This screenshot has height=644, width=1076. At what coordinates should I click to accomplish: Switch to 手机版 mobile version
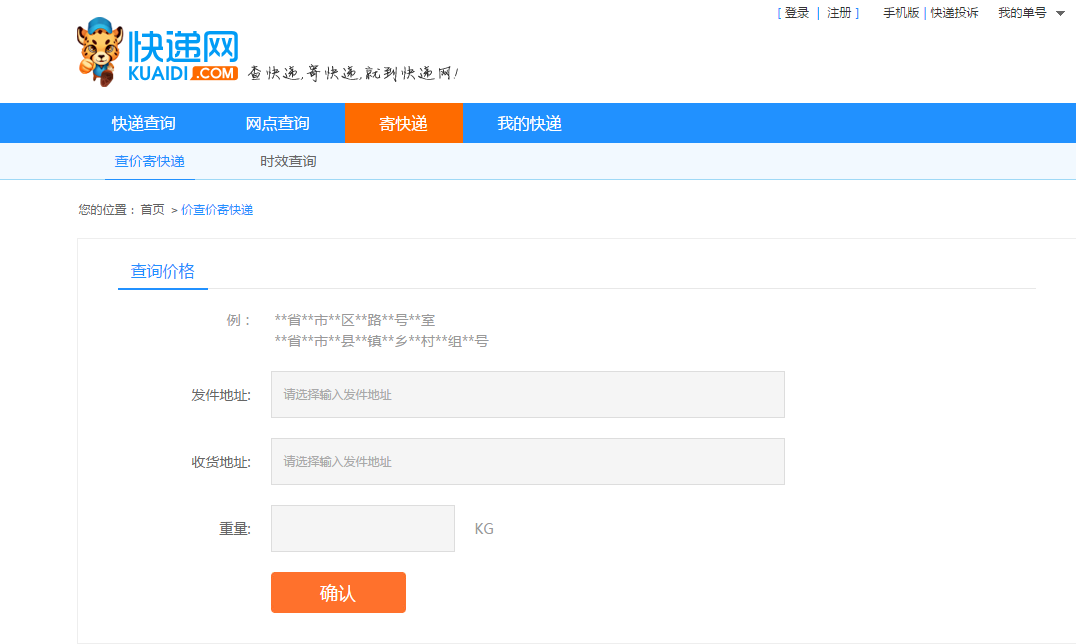pyautogui.click(x=900, y=13)
